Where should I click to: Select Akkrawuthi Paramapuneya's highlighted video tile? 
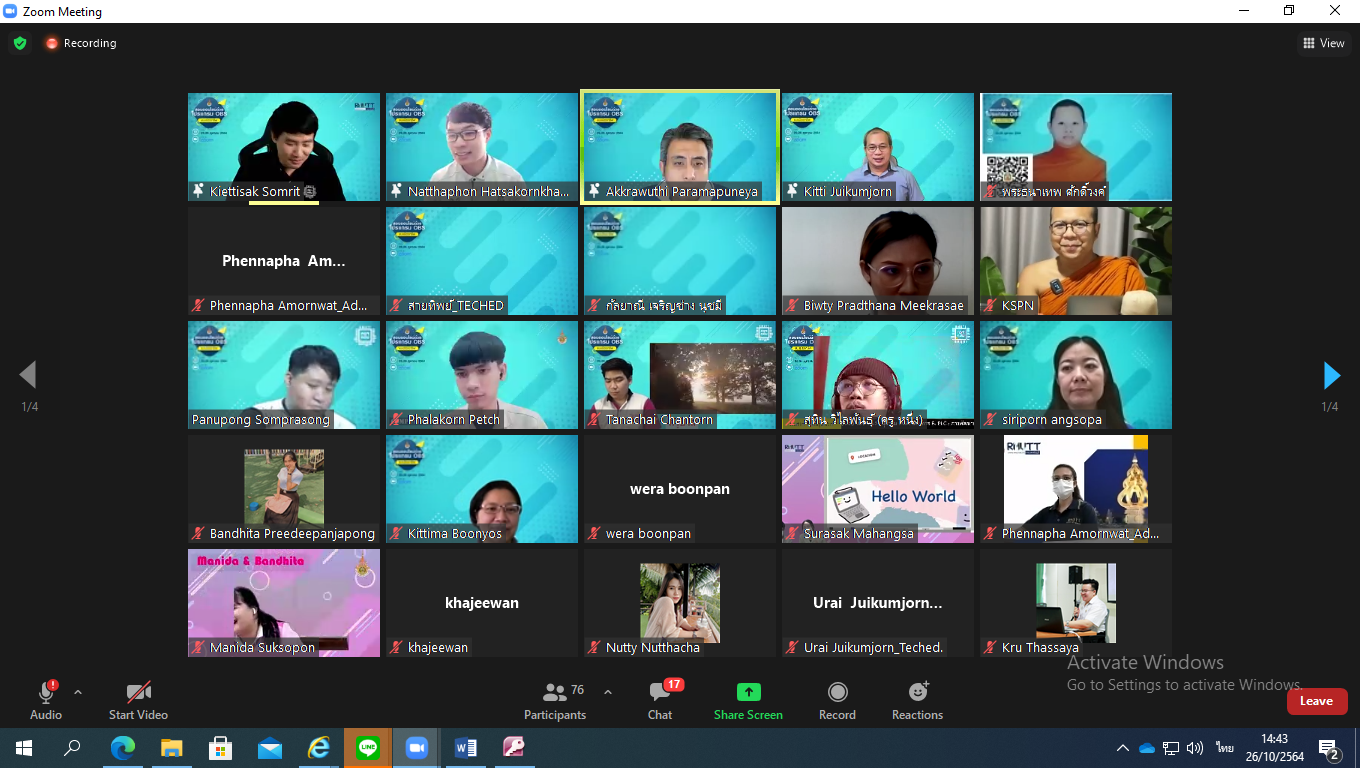pyautogui.click(x=680, y=147)
